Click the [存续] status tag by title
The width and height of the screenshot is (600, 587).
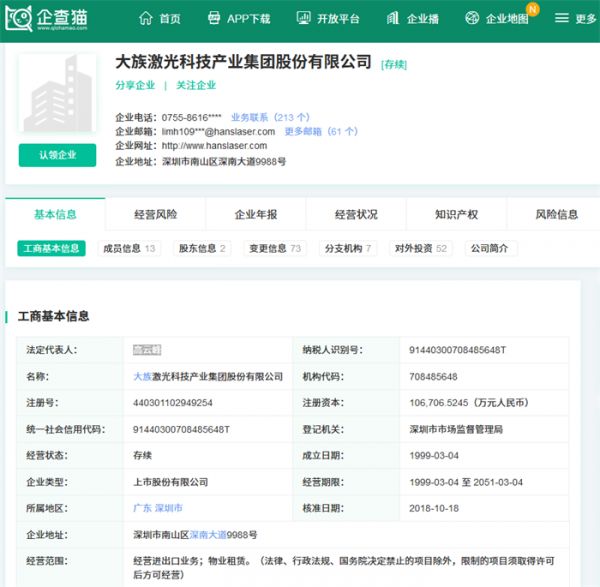coord(394,64)
